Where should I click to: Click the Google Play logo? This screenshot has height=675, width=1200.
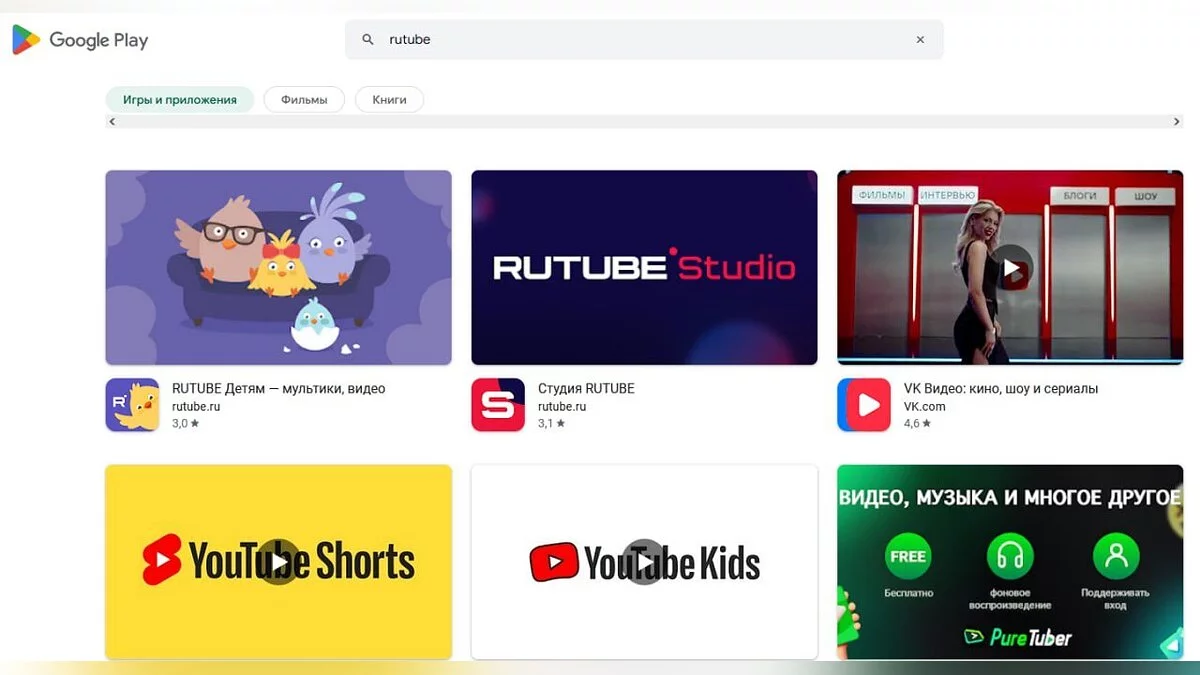(80, 40)
